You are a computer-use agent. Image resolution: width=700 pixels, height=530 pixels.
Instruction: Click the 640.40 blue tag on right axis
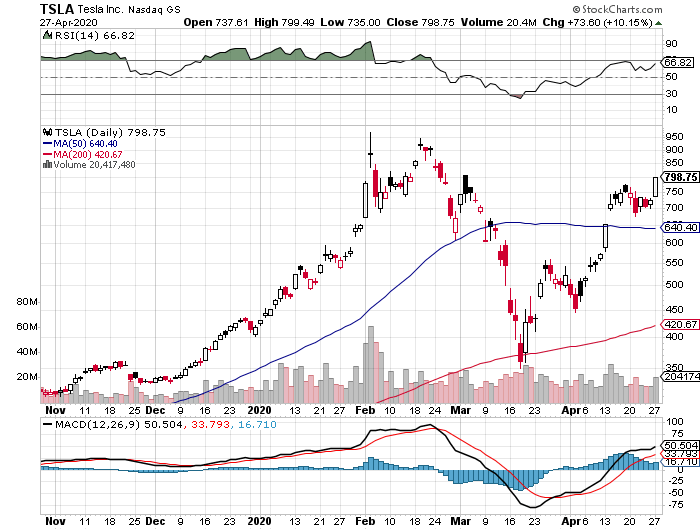pyautogui.click(x=679, y=227)
